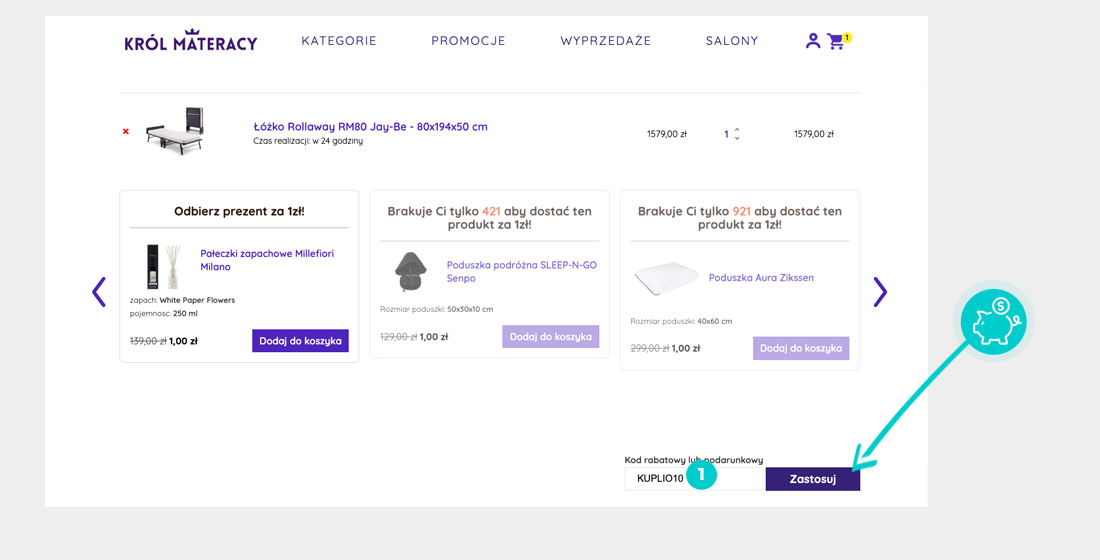
Task: Go to previous gift with left arrow
Action: click(99, 292)
